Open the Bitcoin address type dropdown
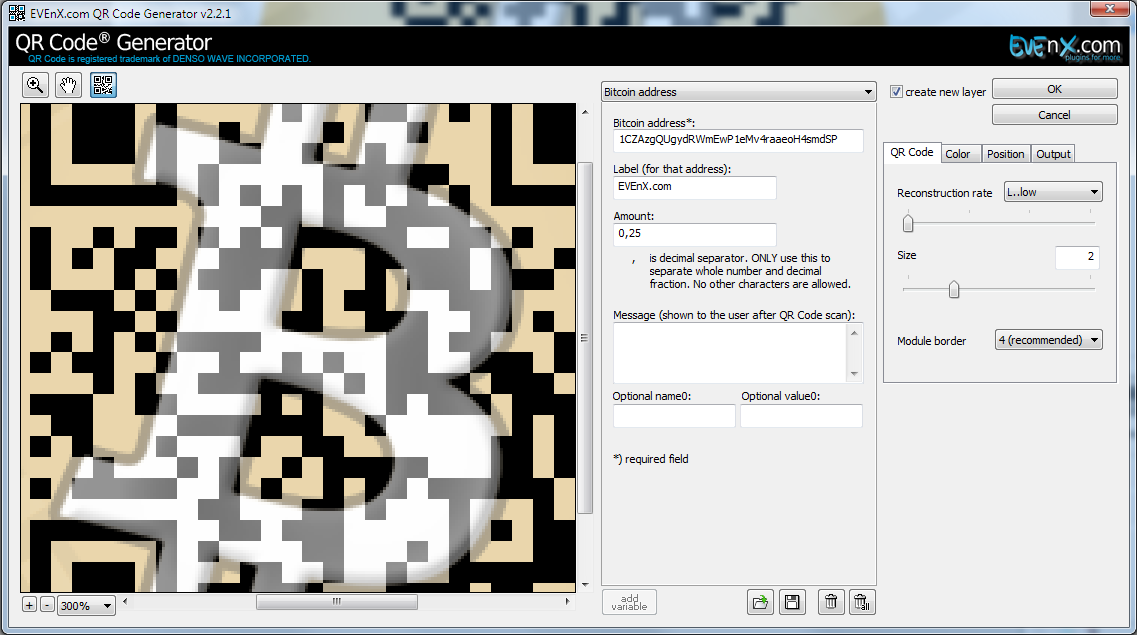This screenshot has width=1137, height=635. coord(739,92)
